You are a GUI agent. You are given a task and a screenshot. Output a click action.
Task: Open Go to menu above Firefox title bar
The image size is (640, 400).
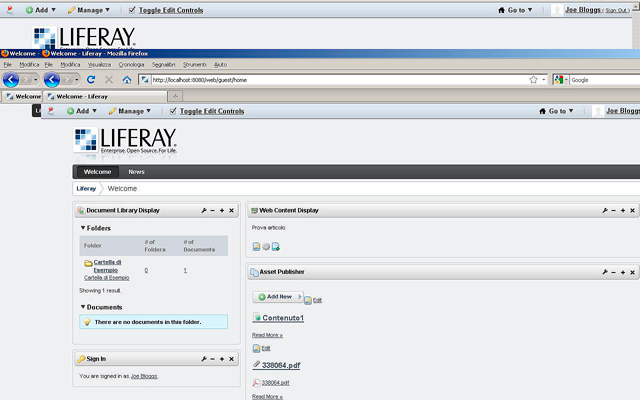(516, 10)
